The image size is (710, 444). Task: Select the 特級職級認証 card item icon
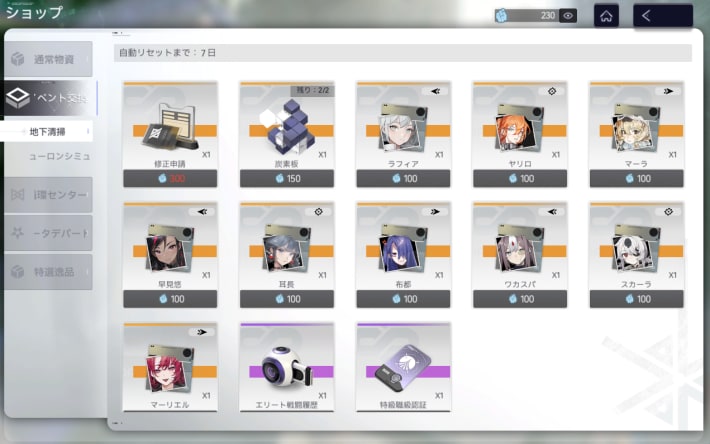[x=403, y=369]
